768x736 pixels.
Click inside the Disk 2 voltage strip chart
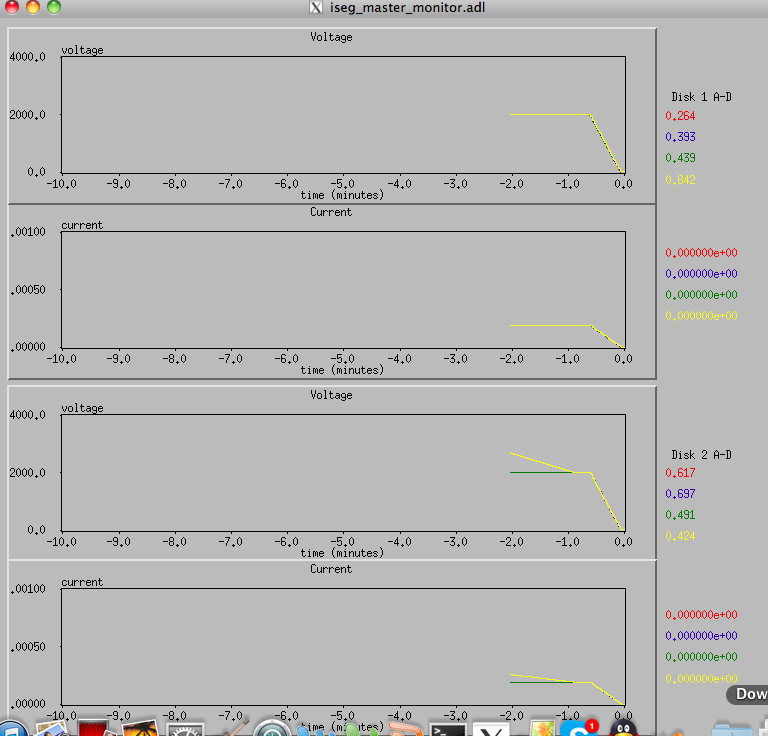tap(343, 473)
